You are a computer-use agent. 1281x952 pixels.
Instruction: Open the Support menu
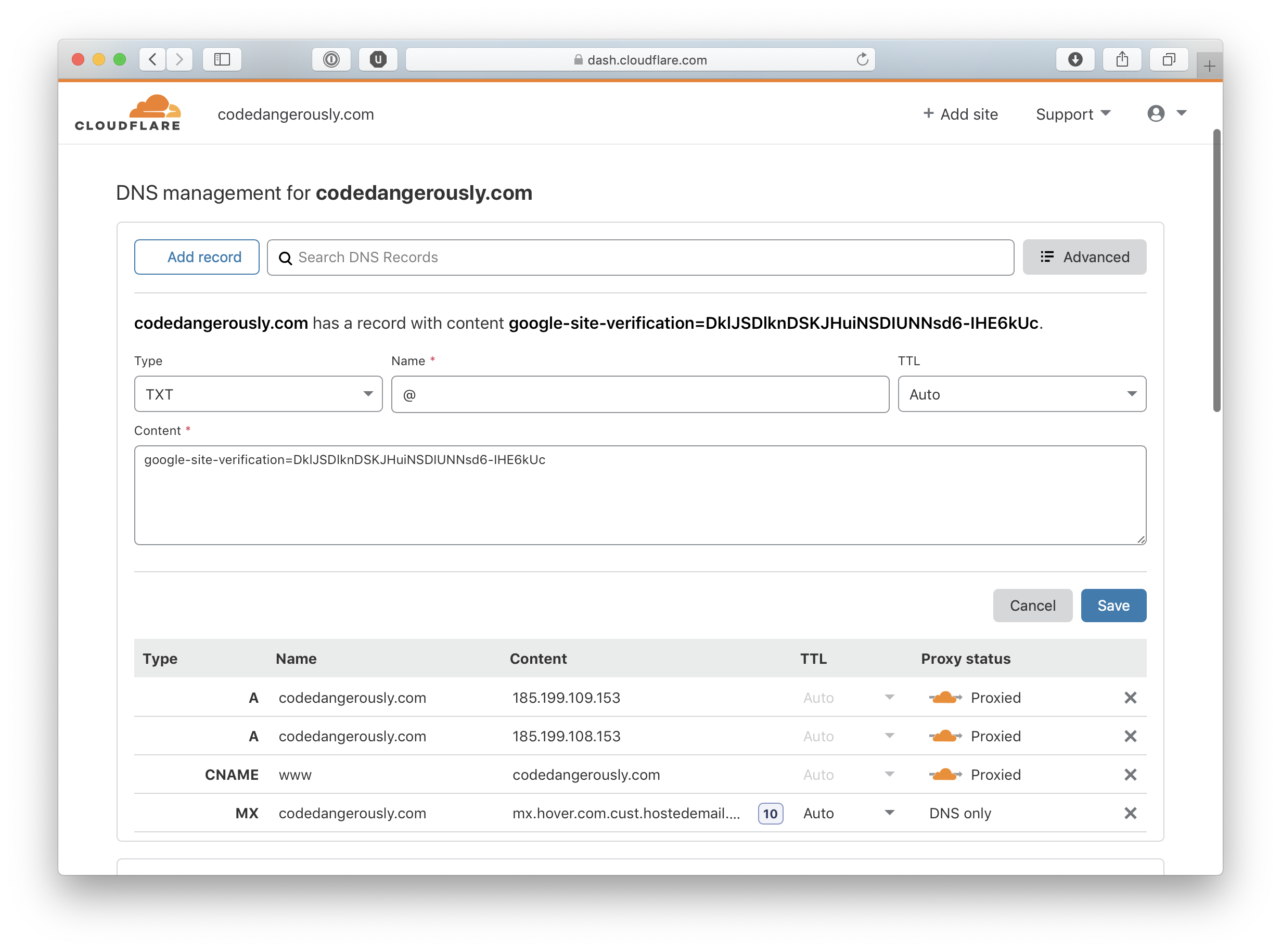coord(1072,114)
